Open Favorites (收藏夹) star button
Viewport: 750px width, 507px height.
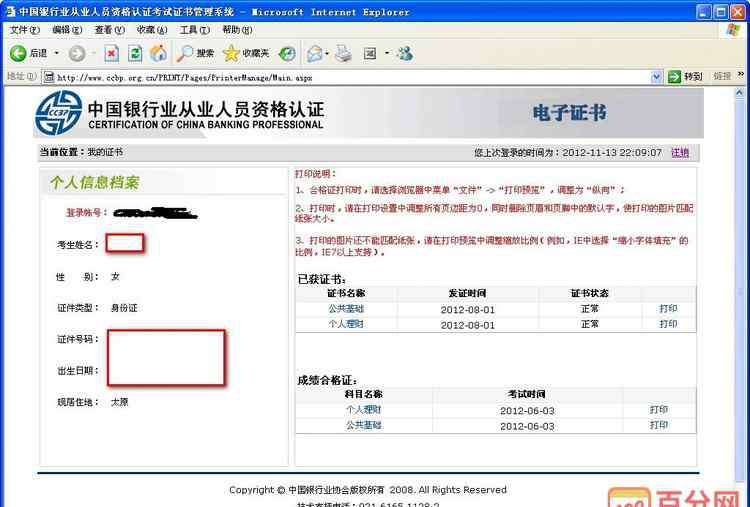click(x=246, y=54)
